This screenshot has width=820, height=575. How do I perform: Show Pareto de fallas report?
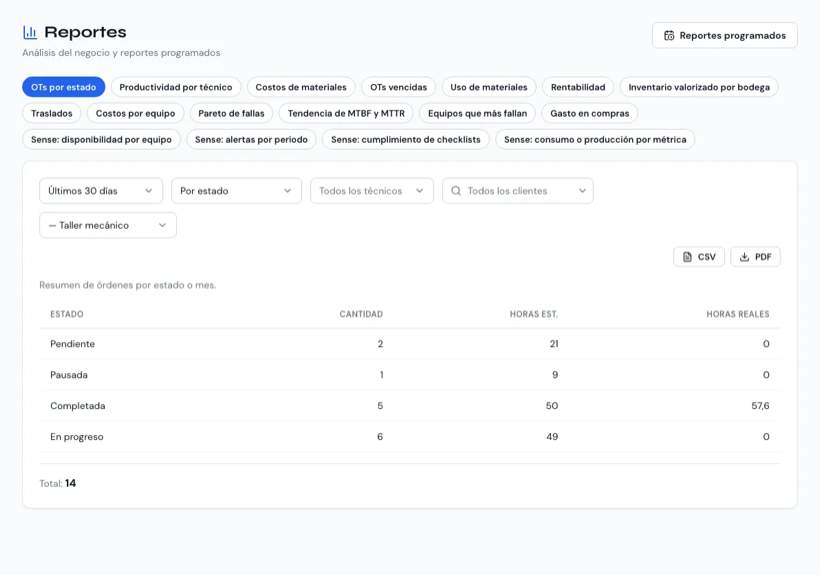[231, 113]
